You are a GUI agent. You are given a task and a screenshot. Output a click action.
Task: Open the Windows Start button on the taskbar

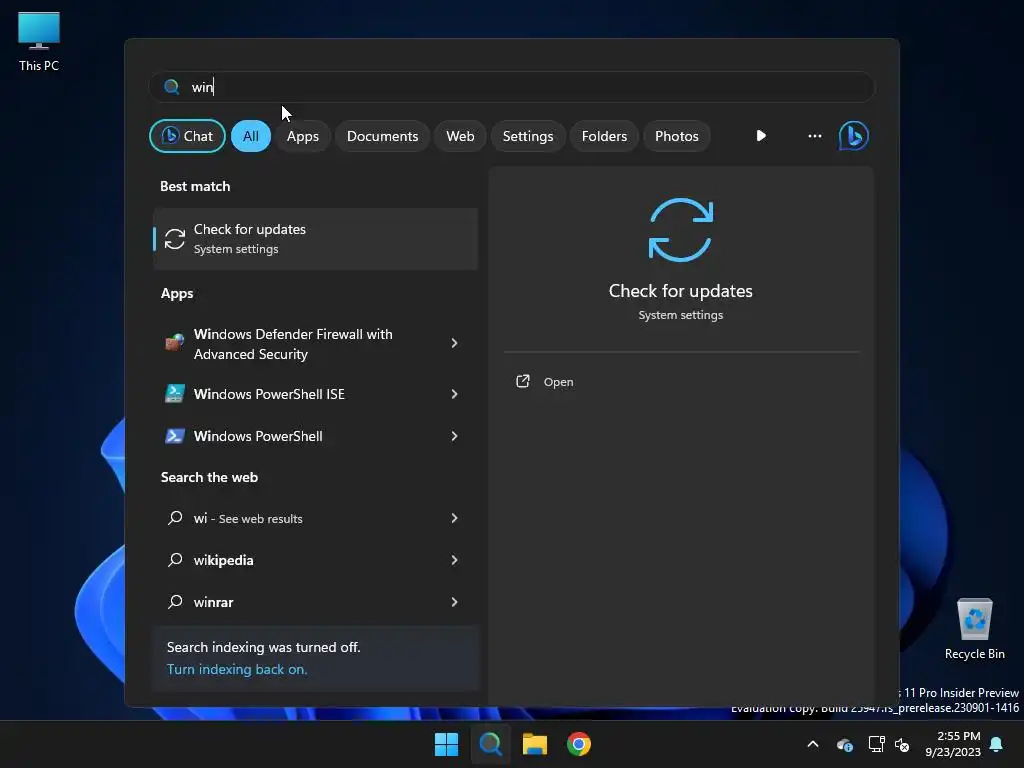(x=447, y=744)
